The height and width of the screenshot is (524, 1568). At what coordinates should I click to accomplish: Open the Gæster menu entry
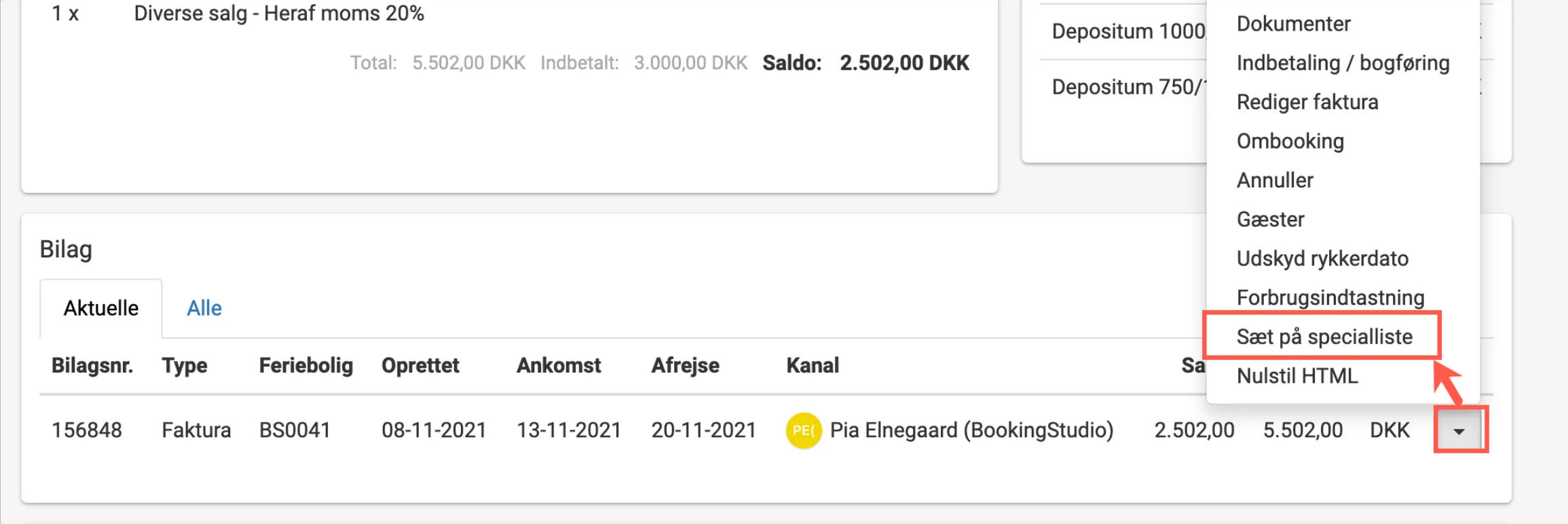pyautogui.click(x=1269, y=219)
